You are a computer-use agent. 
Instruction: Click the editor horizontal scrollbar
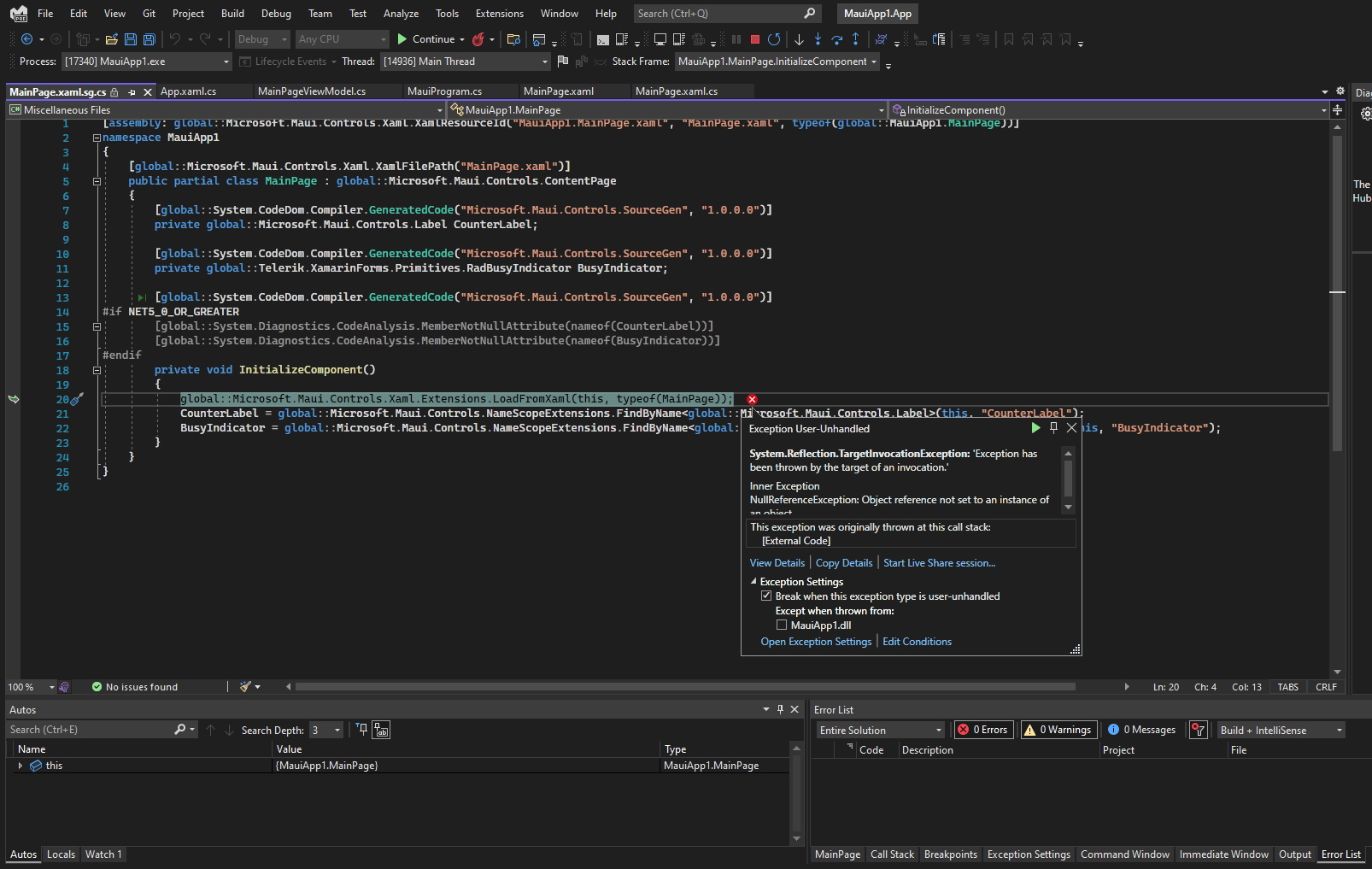683,686
